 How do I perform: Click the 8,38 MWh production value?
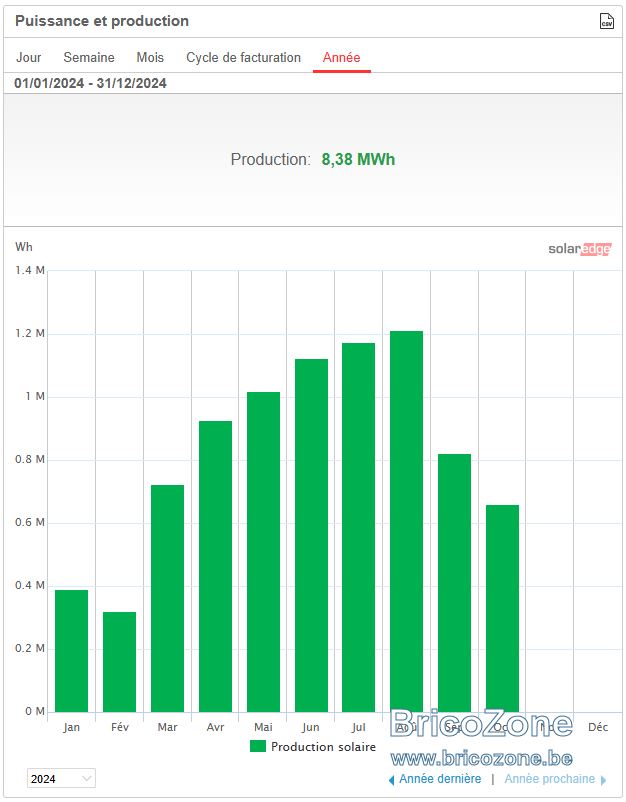pyautogui.click(x=358, y=160)
